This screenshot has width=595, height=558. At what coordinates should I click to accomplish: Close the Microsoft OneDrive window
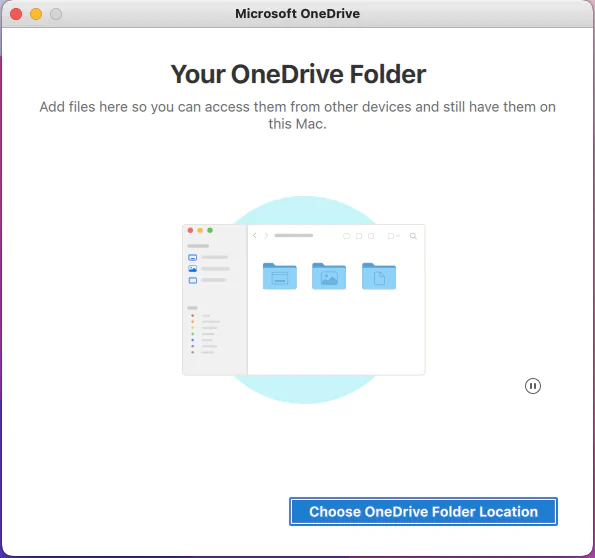(16, 14)
